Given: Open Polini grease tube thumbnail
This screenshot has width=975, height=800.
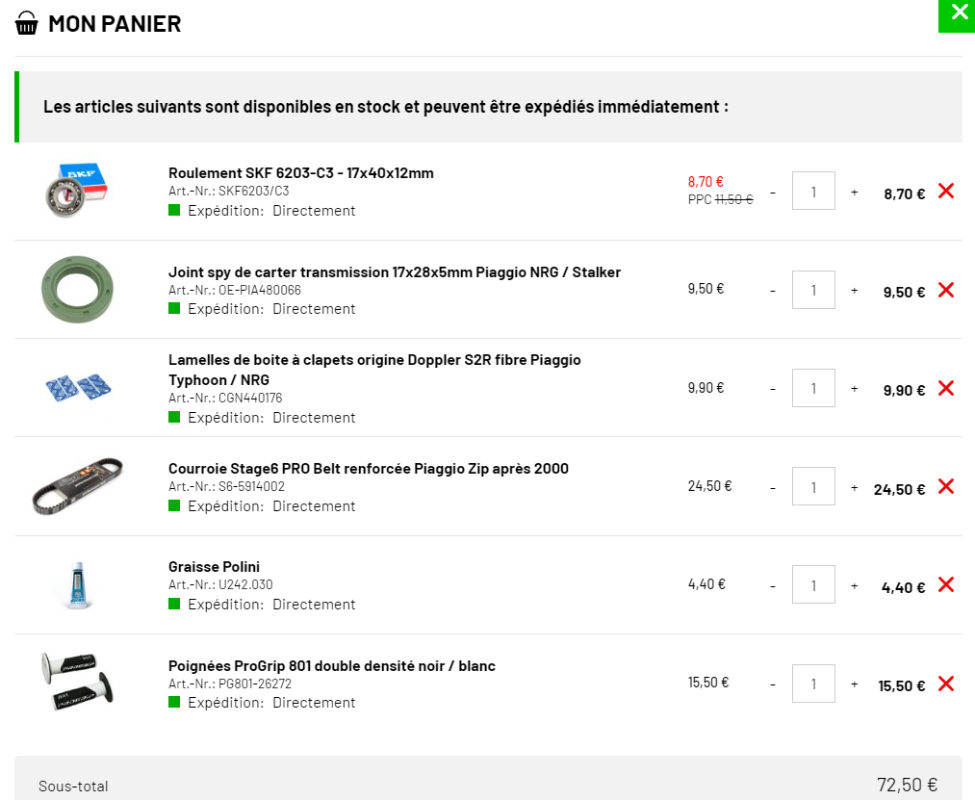Looking at the screenshot, I should click(x=77, y=585).
